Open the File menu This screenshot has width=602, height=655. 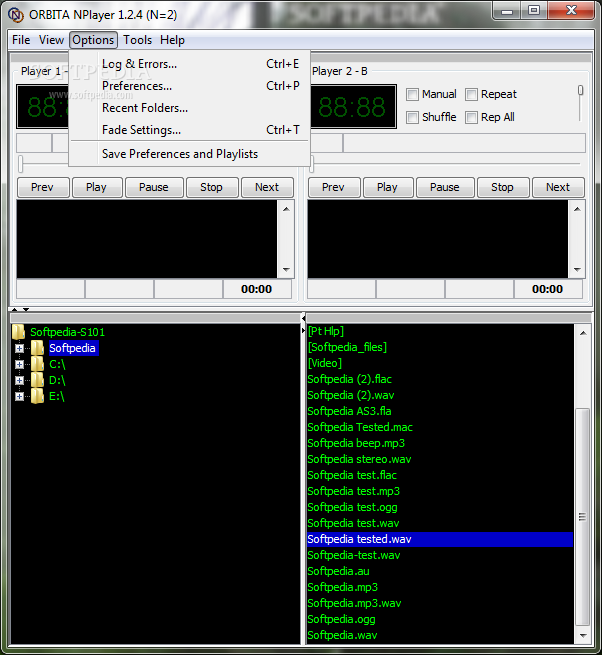click(21, 40)
